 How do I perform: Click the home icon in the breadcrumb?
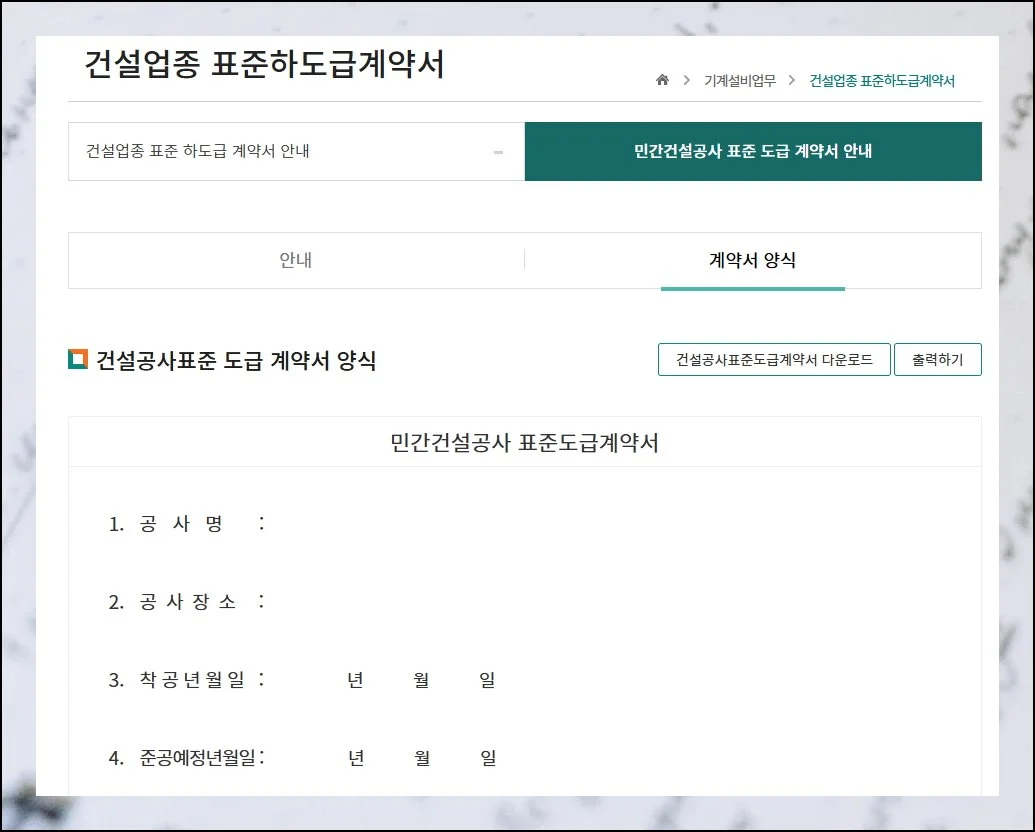click(x=662, y=81)
